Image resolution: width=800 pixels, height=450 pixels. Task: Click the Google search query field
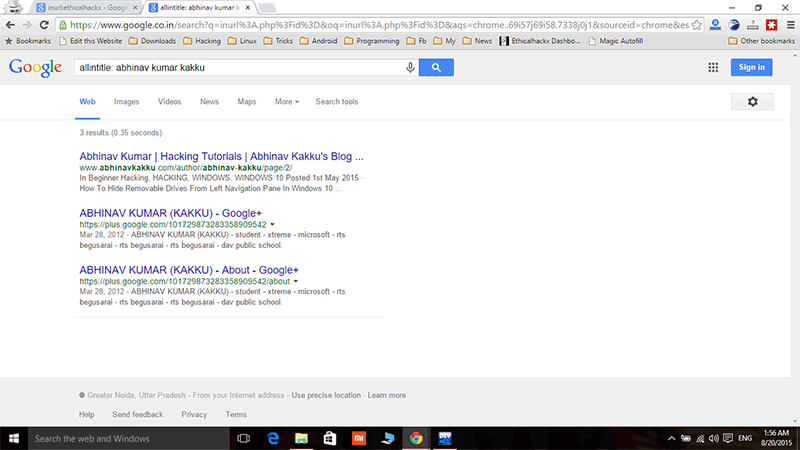click(240, 67)
